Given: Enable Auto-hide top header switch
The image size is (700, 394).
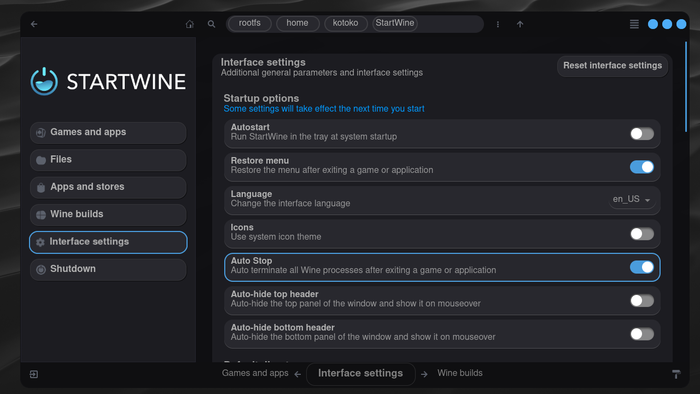Looking at the screenshot, I should (642, 301).
